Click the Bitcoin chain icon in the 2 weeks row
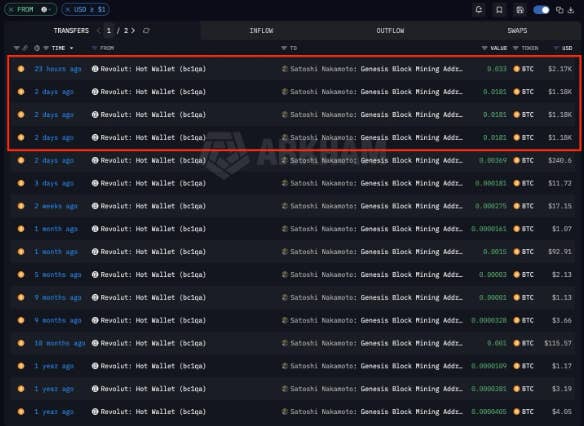The height and width of the screenshot is (426, 584). coord(21,206)
